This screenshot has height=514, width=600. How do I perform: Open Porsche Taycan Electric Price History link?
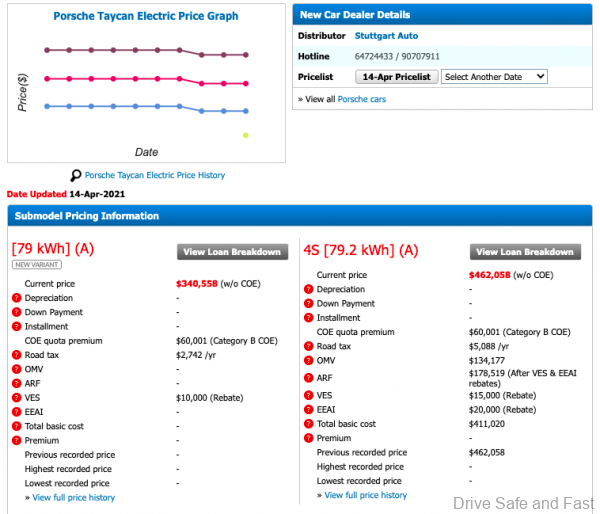154,175
